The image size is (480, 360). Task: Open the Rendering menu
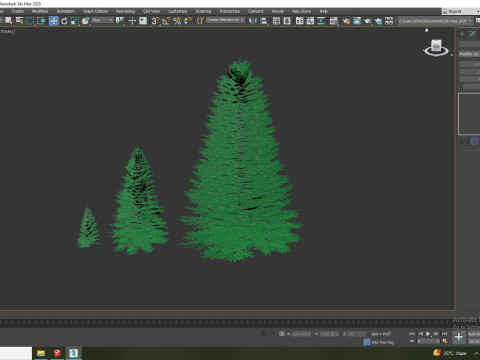pos(125,11)
